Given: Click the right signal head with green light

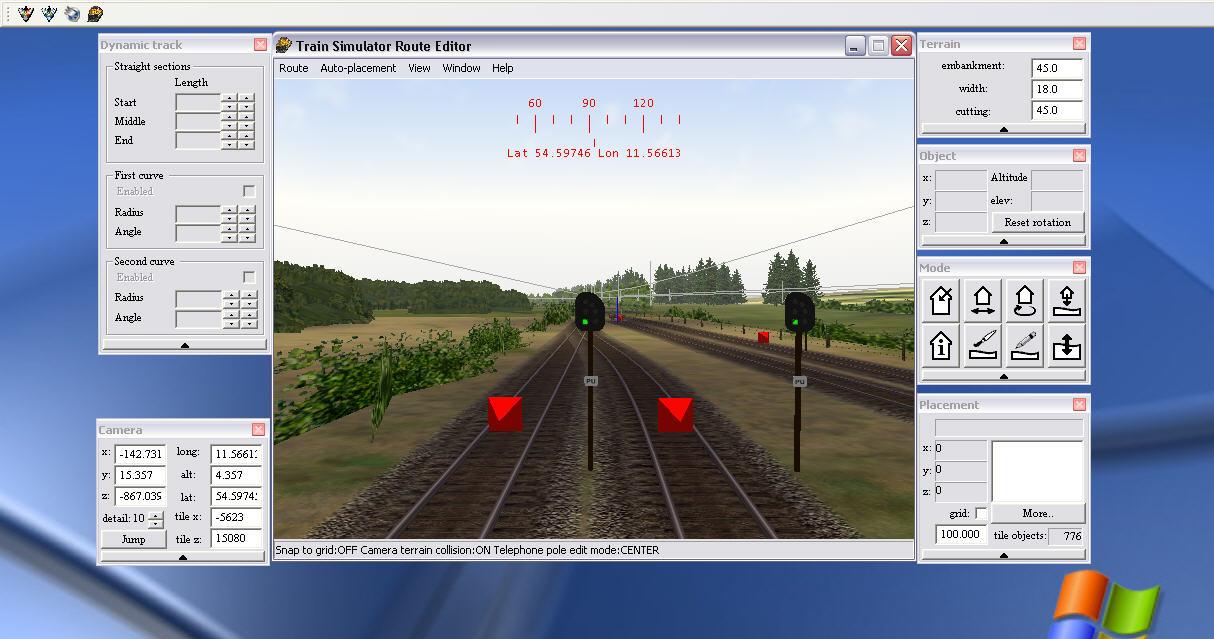Looking at the screenshot, I should pyautogui.click(x=799, y=311).
